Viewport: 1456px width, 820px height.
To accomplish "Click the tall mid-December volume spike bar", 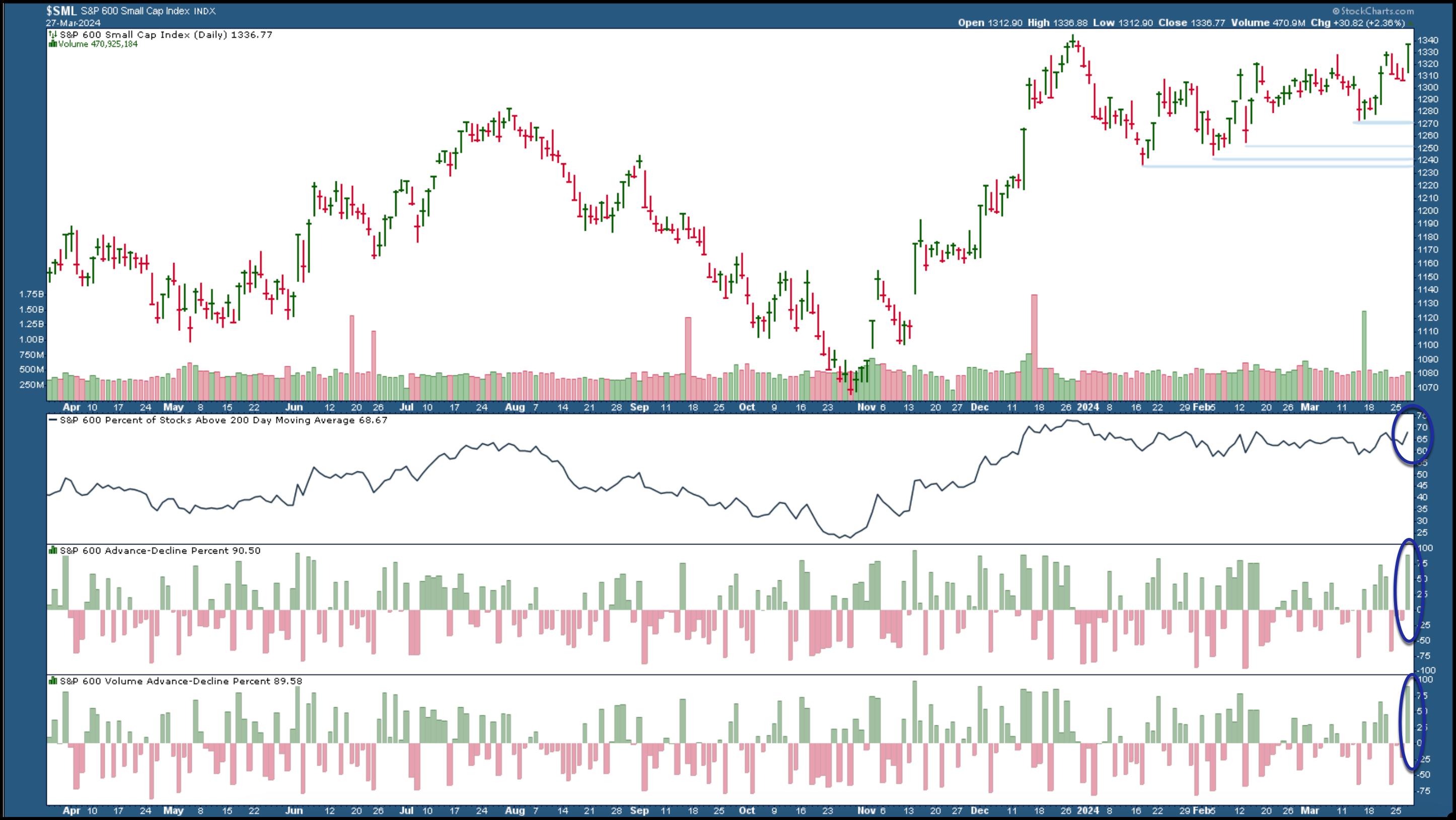I will coord(1034,339).
